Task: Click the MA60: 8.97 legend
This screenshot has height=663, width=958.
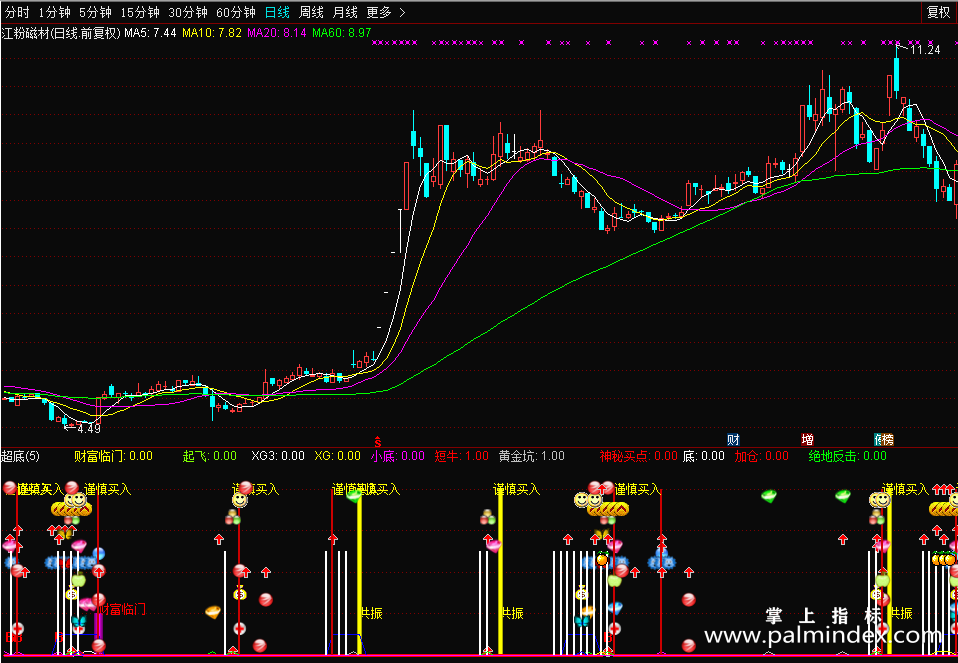Action: click(342, 33)
